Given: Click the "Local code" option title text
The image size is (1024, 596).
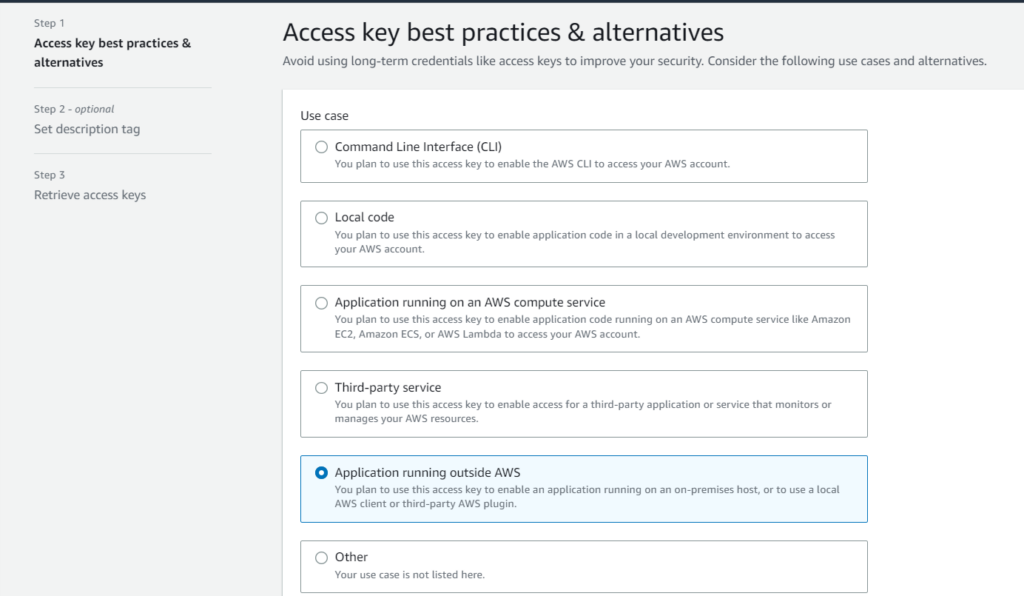Looking at the screenshot, I should pyautogui.click(x=364, y=218).
